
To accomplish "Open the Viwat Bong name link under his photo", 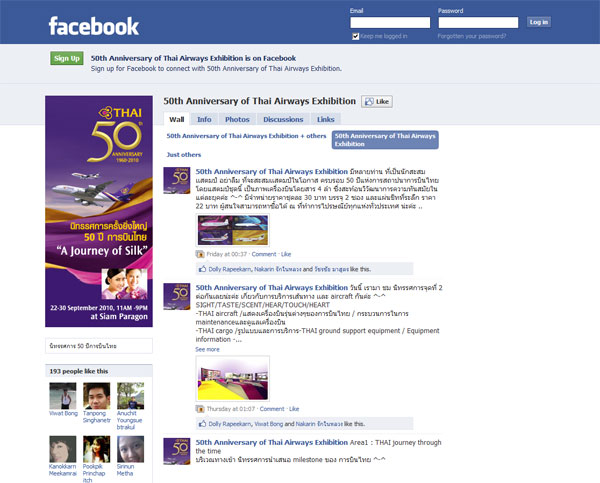I will click(x=64, y=413).
